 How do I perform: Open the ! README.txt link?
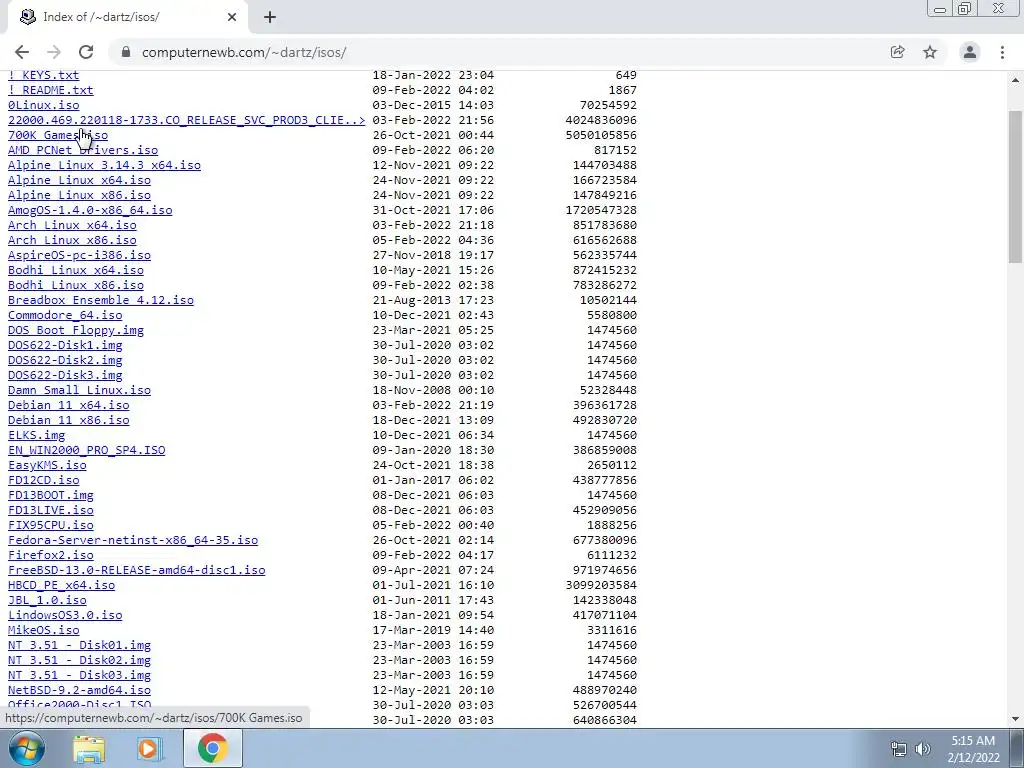coord(50,90)
